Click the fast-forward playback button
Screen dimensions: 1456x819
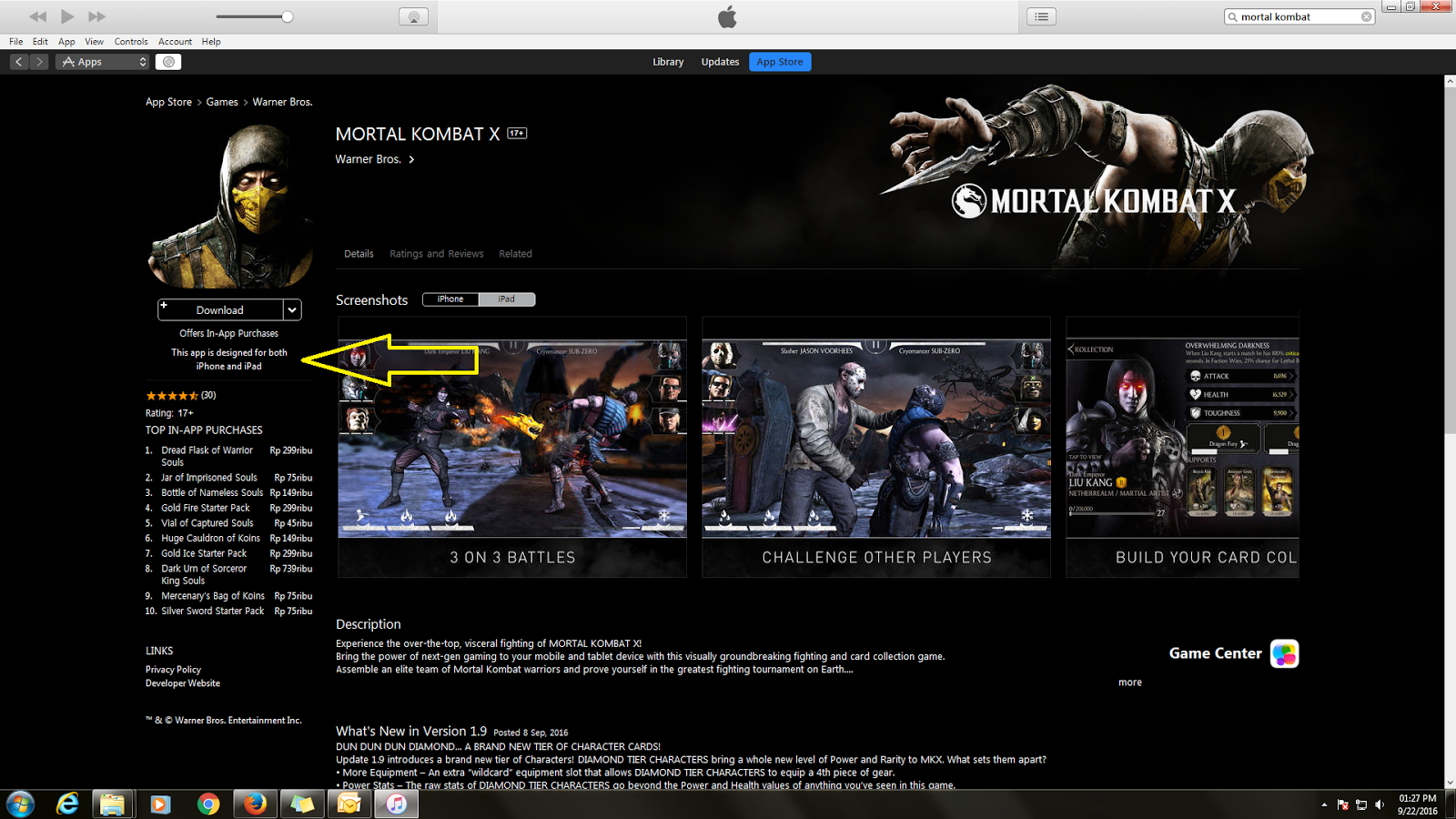click(x=96, y=16)
